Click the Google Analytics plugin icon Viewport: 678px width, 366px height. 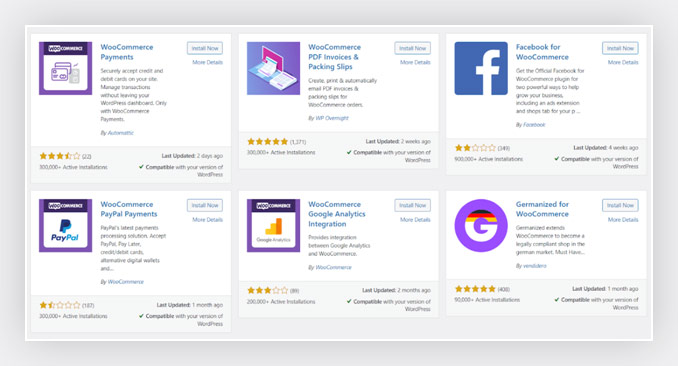[273, 225]
